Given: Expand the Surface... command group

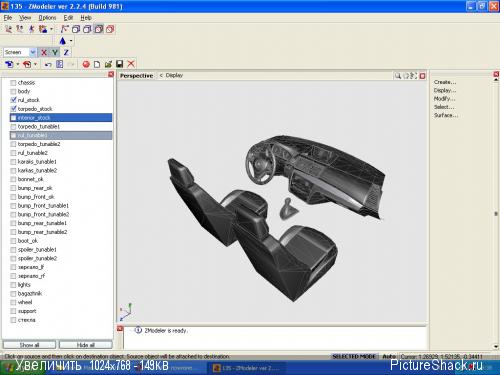Looking at the screenshot, I should (446, 115).
